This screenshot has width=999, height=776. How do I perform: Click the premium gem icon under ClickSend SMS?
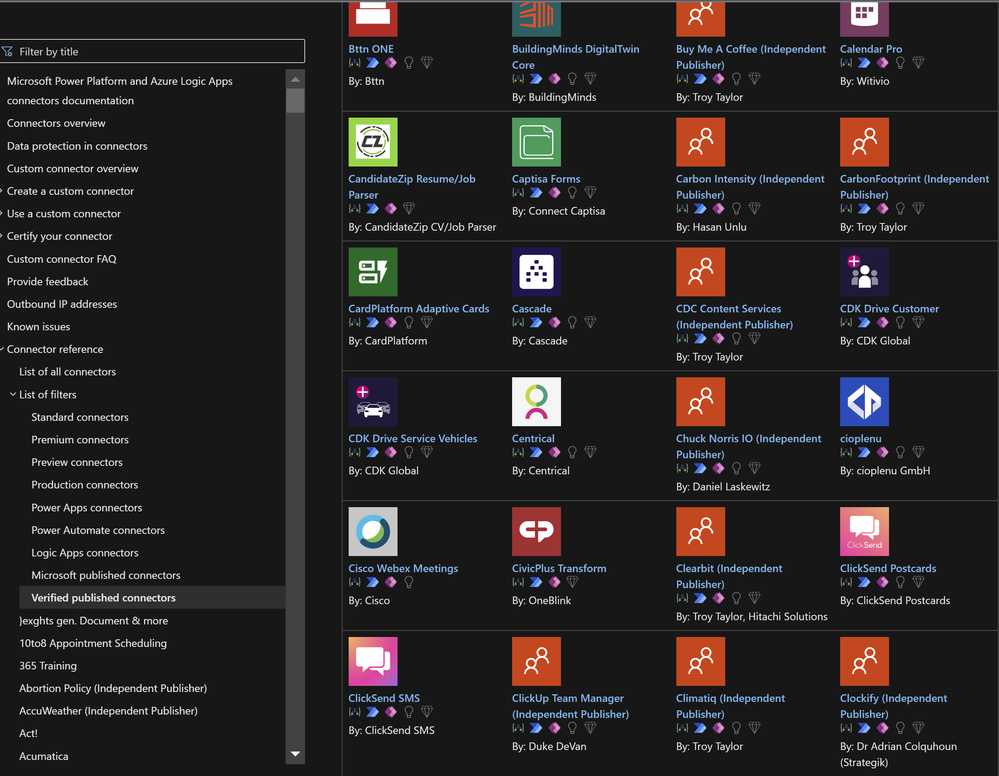pos(427,712)
